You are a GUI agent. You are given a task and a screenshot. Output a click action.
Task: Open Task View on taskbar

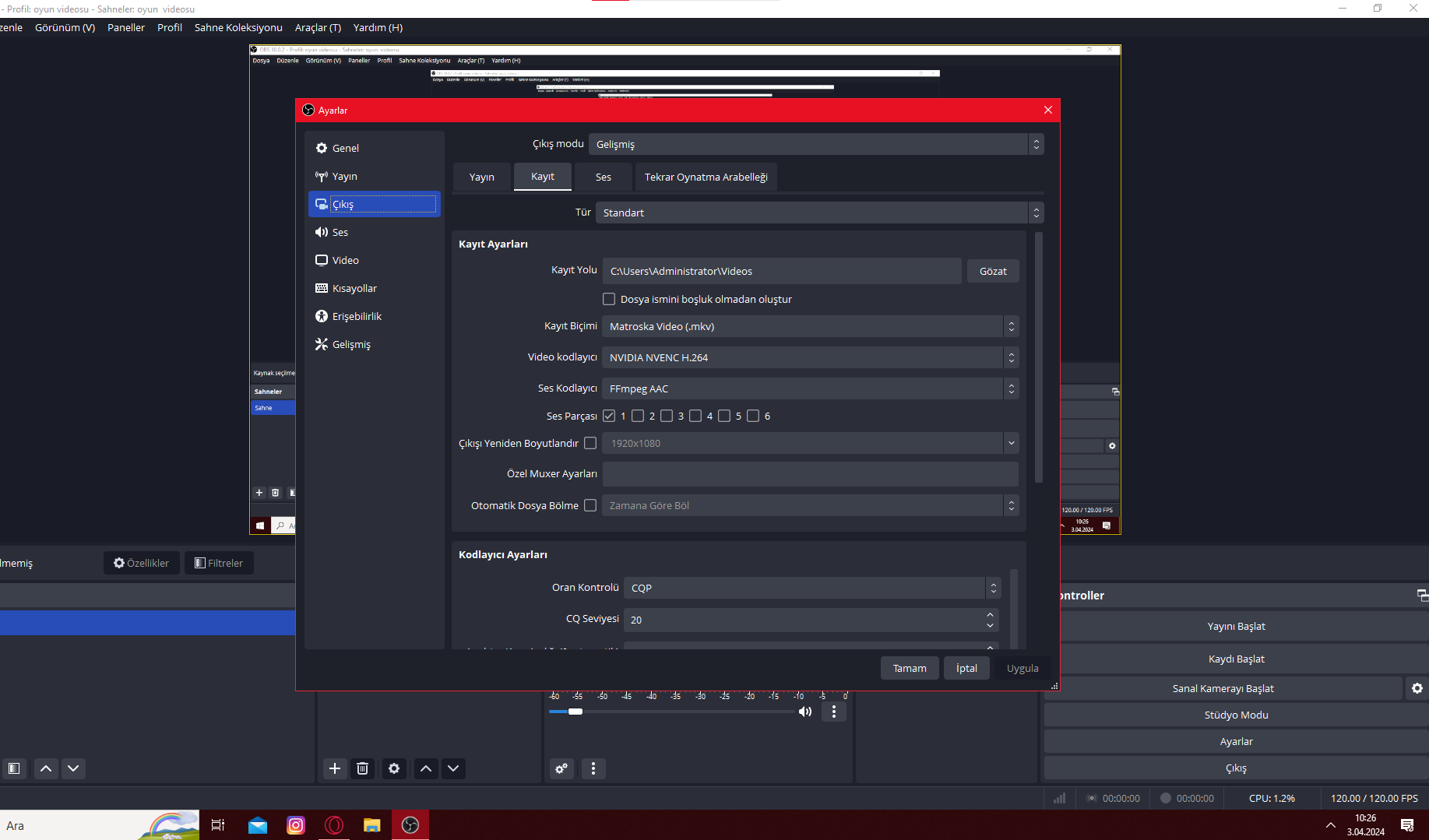click(218, 825)
